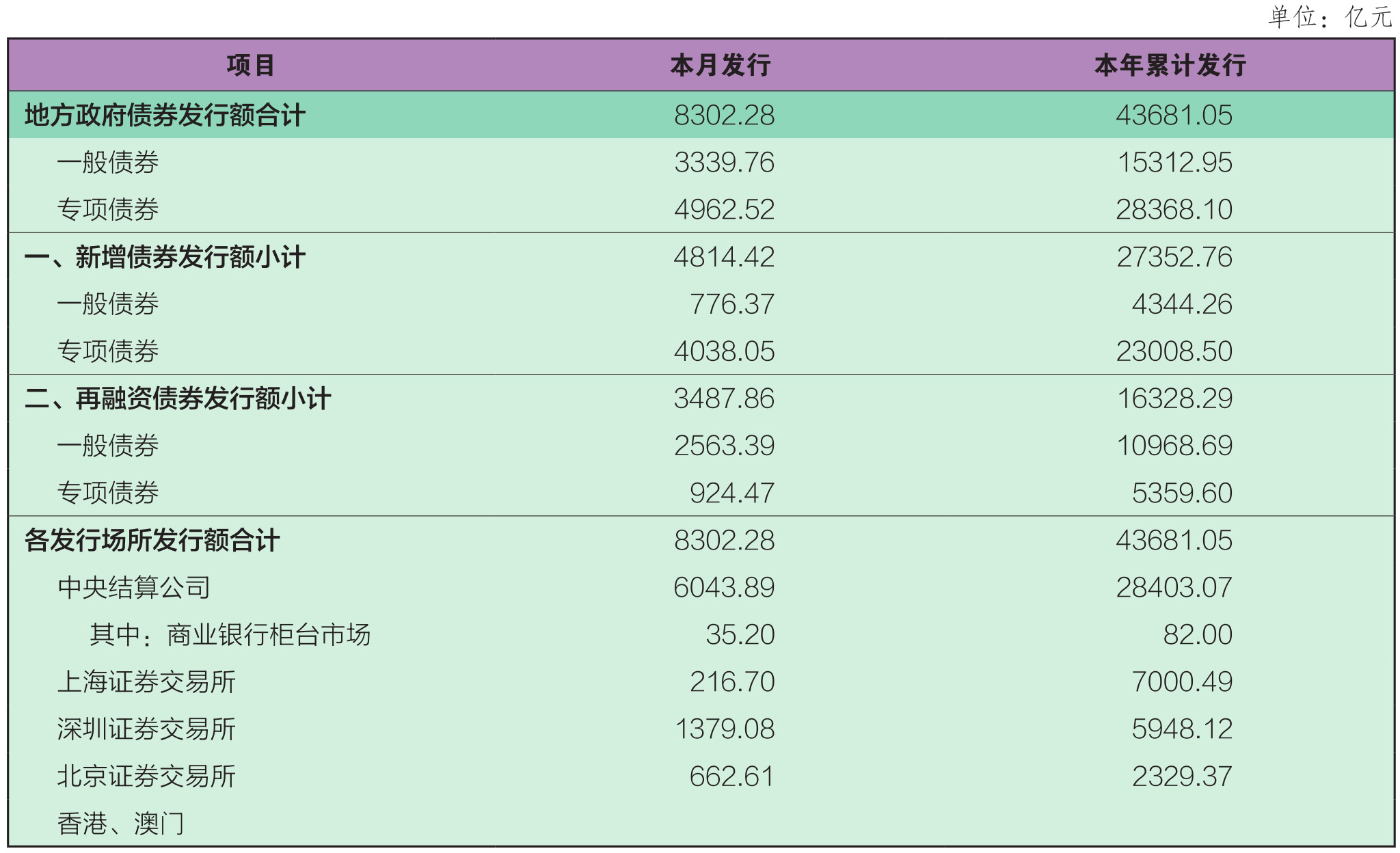Select the 一、新增债券发行额小计 row label
The image size is (1400, 853).
(x=165, y=258)
